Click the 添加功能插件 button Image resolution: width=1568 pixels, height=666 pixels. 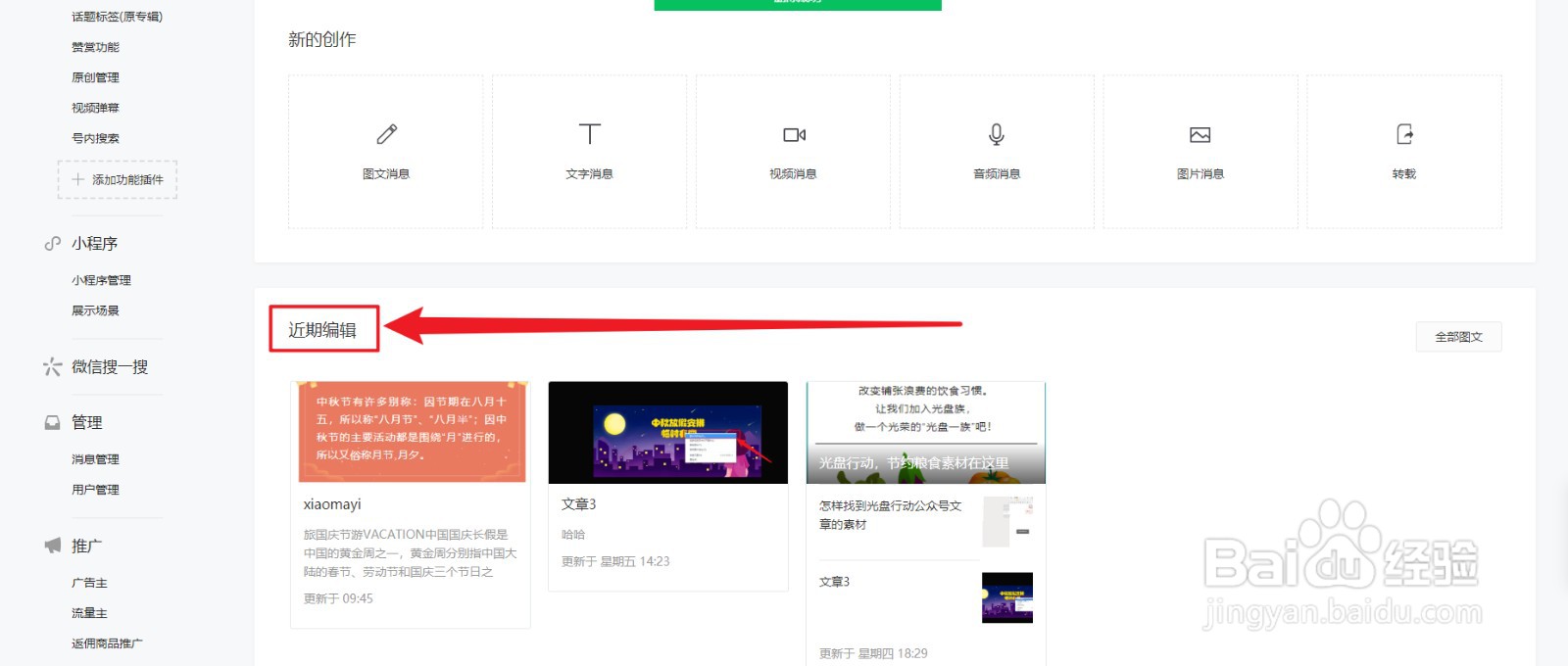(118, 180)
